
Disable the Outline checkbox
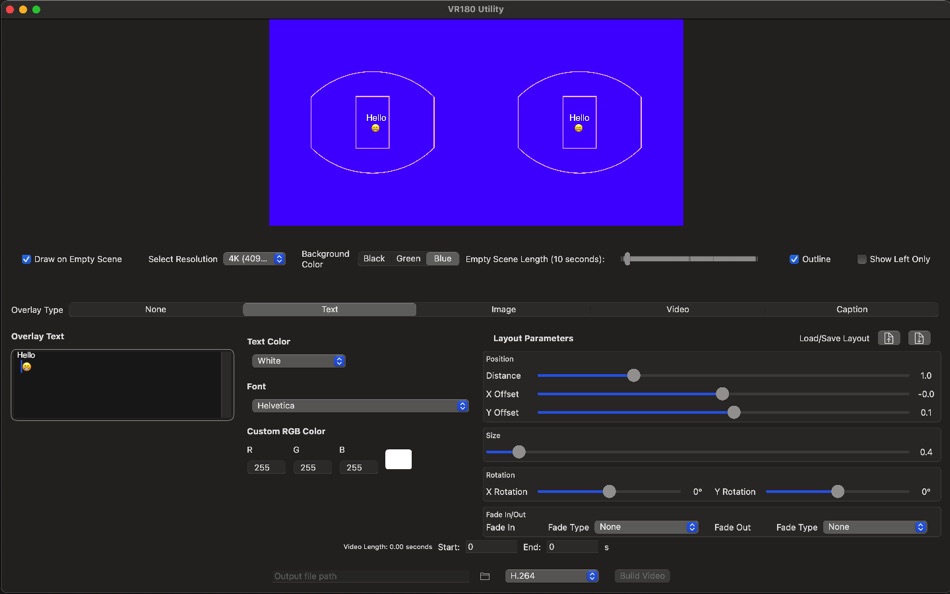pos(794,259)
